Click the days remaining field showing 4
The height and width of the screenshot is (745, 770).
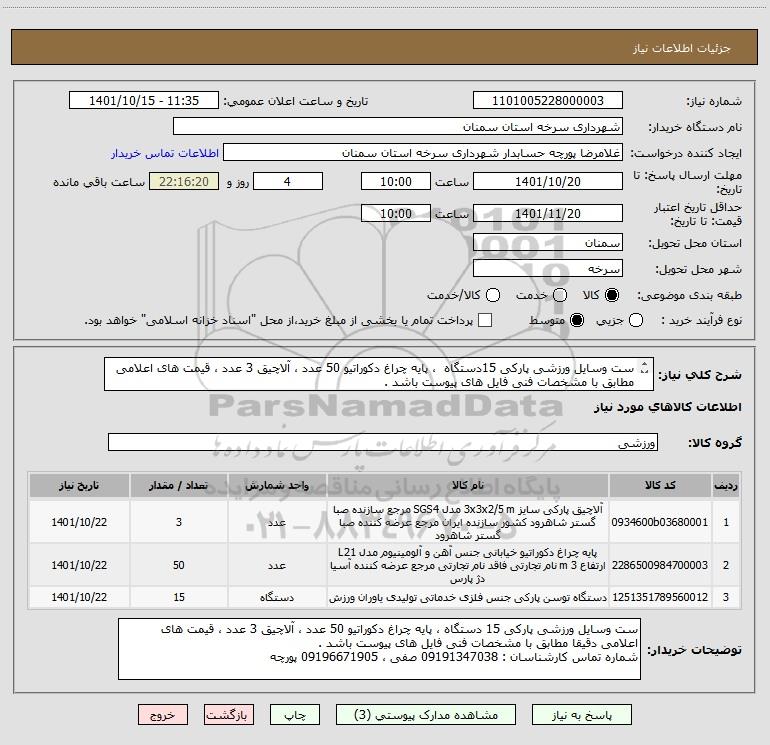288,181
